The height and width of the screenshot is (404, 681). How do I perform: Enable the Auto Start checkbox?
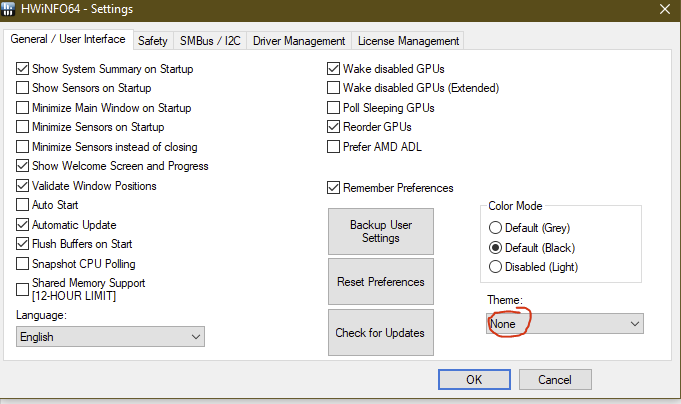22,205
